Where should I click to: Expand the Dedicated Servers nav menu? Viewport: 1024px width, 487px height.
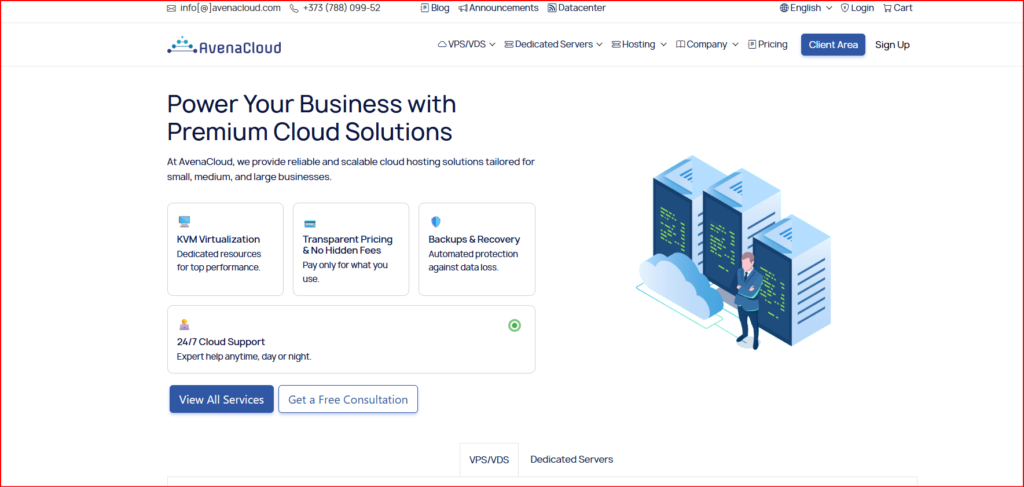[x=553, y=44]
